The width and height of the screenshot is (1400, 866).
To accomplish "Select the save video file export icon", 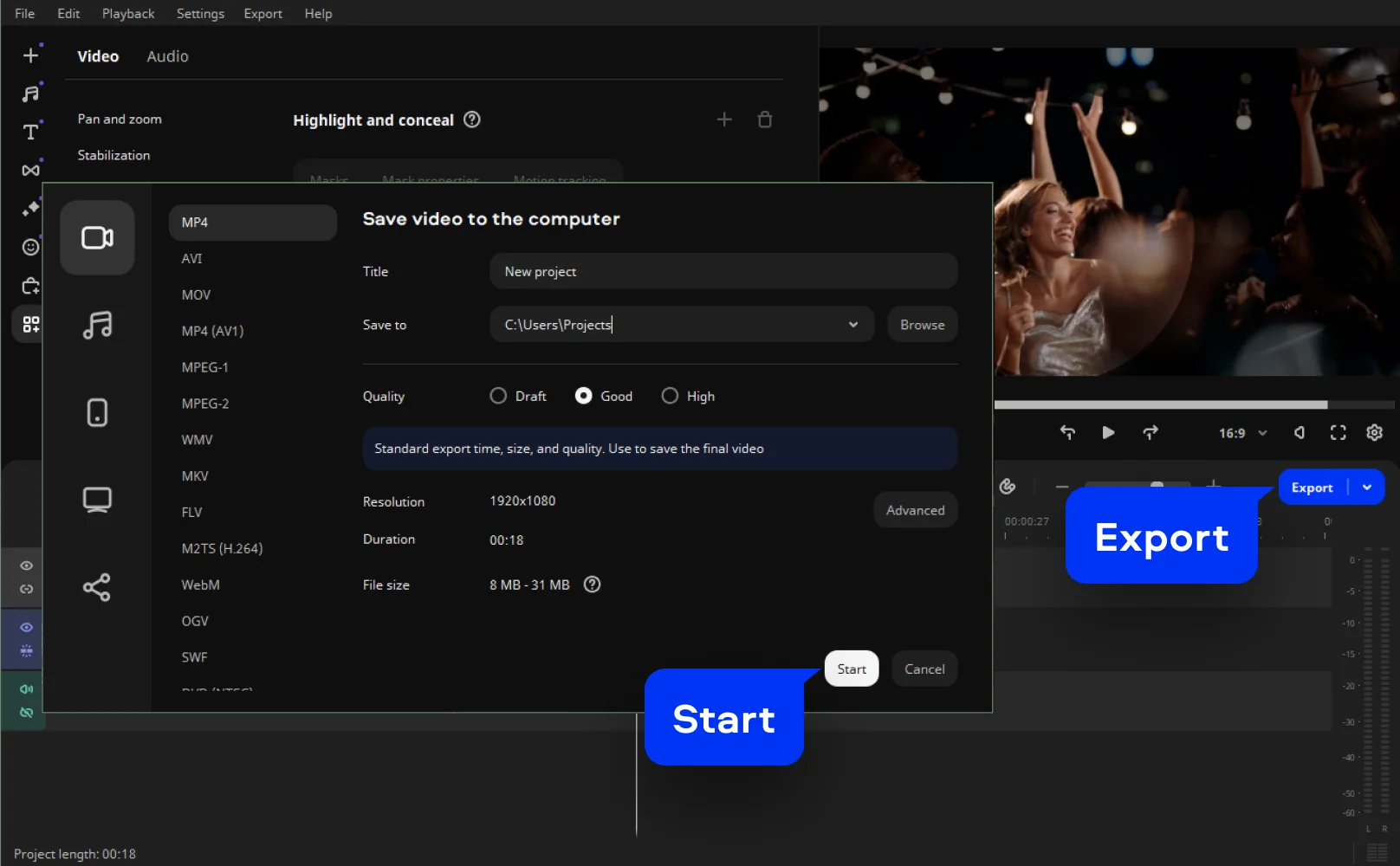I will (x=97, y=238).
